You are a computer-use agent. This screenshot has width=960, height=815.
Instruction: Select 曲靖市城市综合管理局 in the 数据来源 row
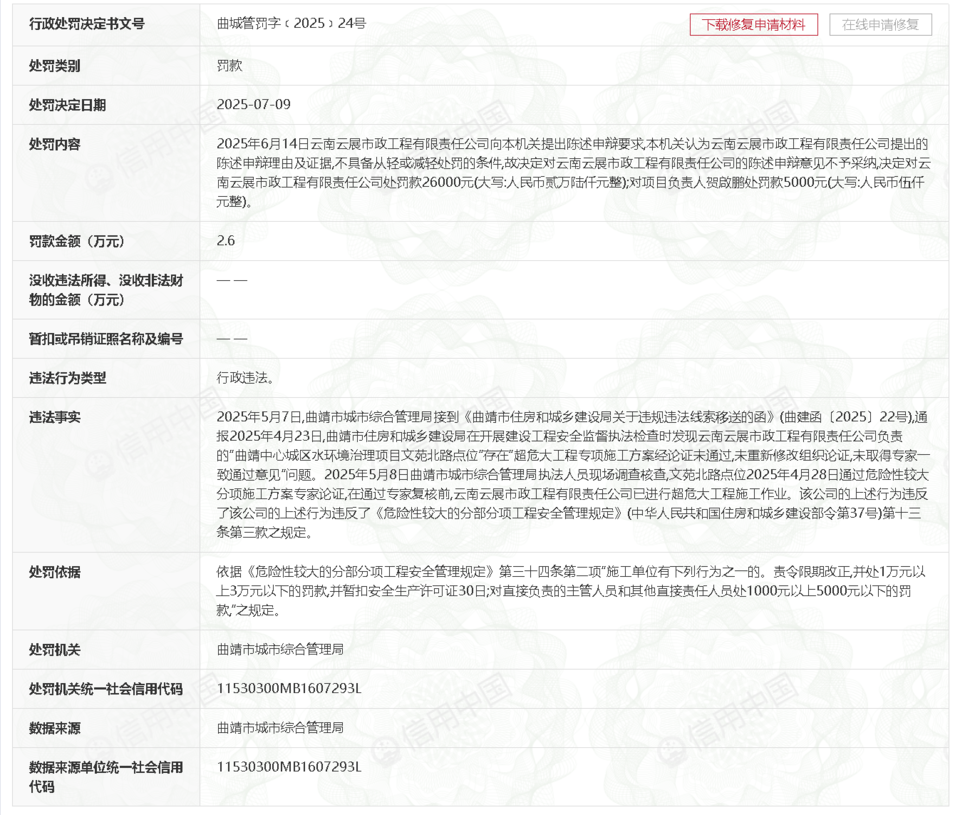coord(280,727)
